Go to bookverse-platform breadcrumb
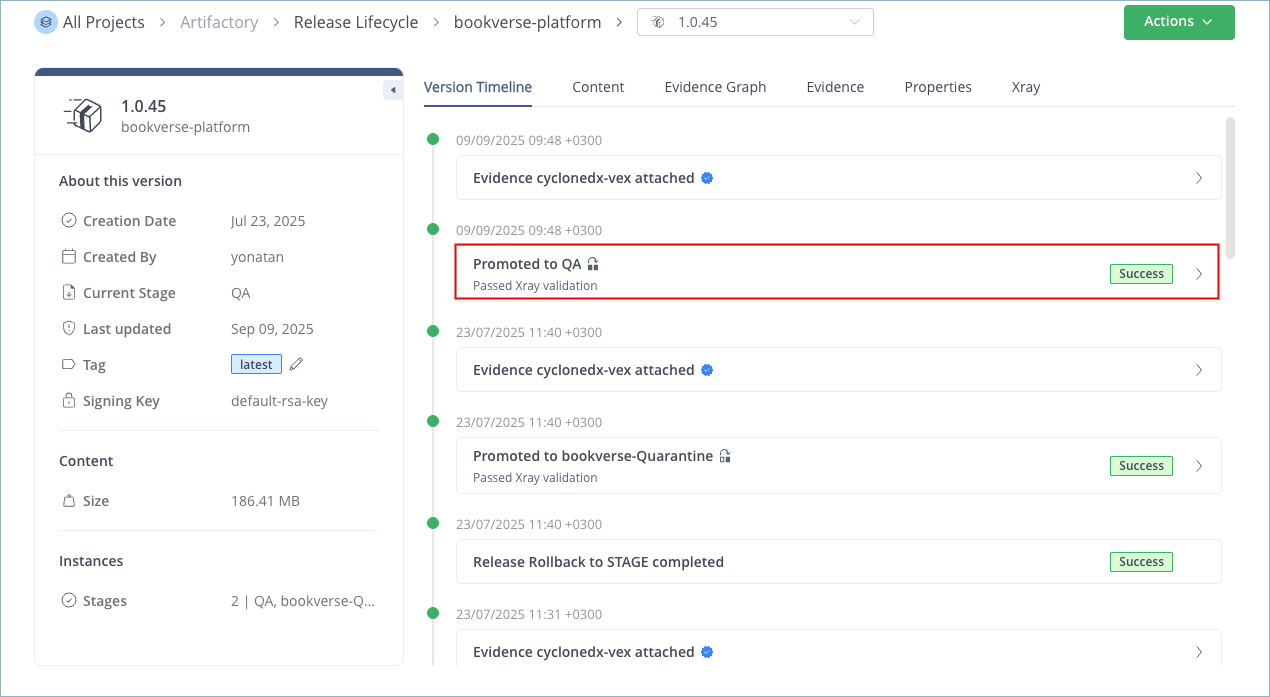This screenshot has height=697, width=1270. coord(528,22)
